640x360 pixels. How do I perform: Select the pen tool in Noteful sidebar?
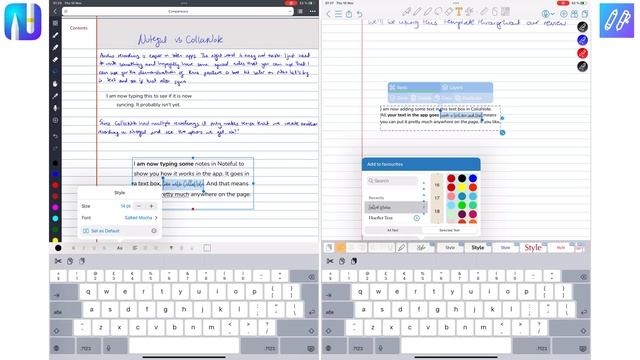(x=55, y=36)
